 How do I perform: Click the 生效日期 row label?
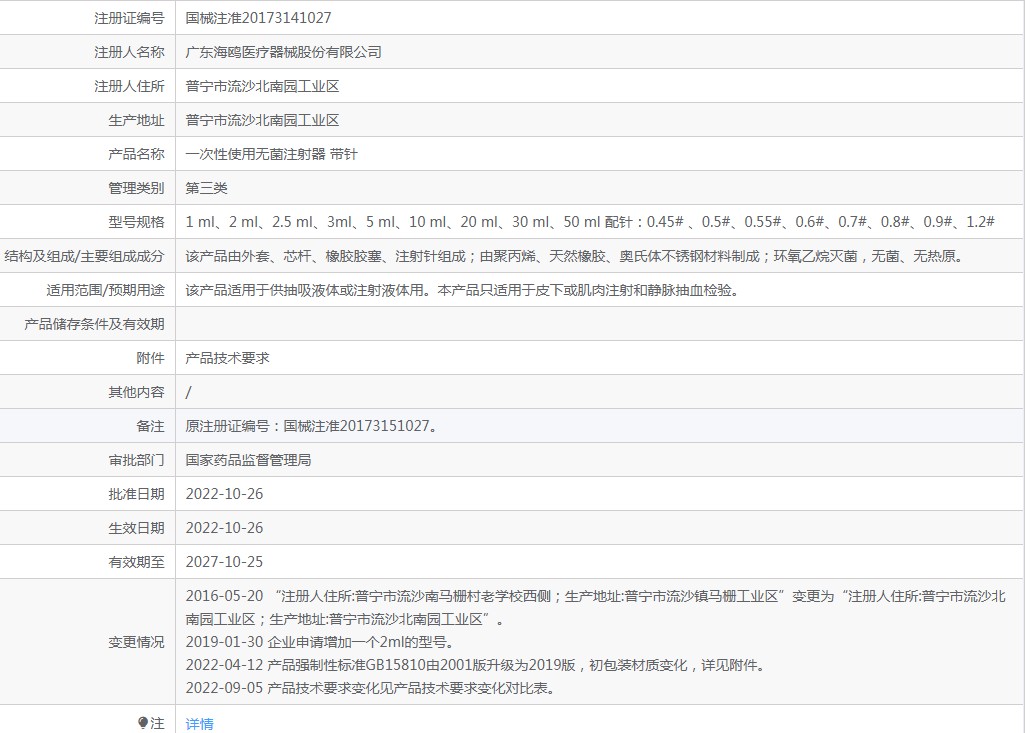pos(137,528)
